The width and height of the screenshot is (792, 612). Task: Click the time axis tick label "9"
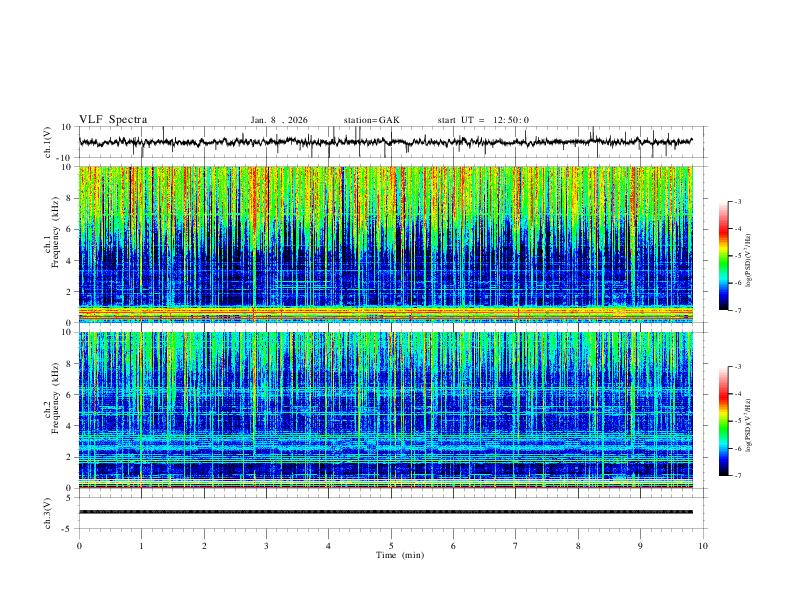[x=640, y=546]
